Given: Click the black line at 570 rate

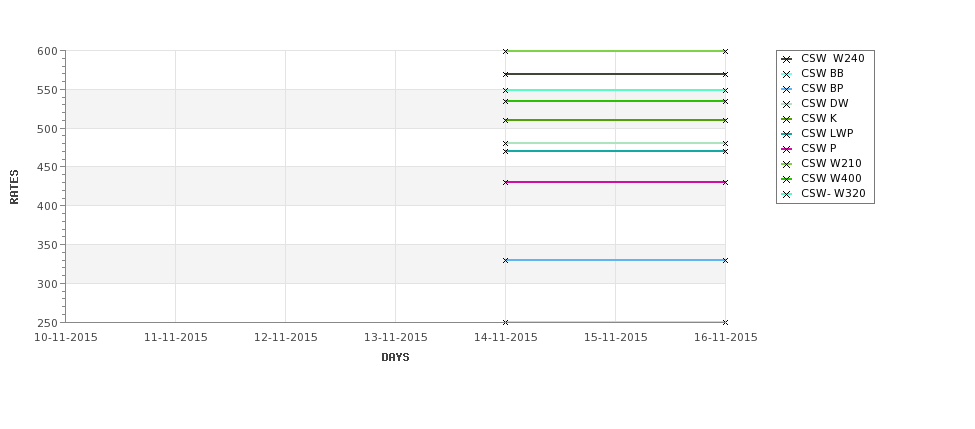Looking at the screenshot, I should coord(616,74).
